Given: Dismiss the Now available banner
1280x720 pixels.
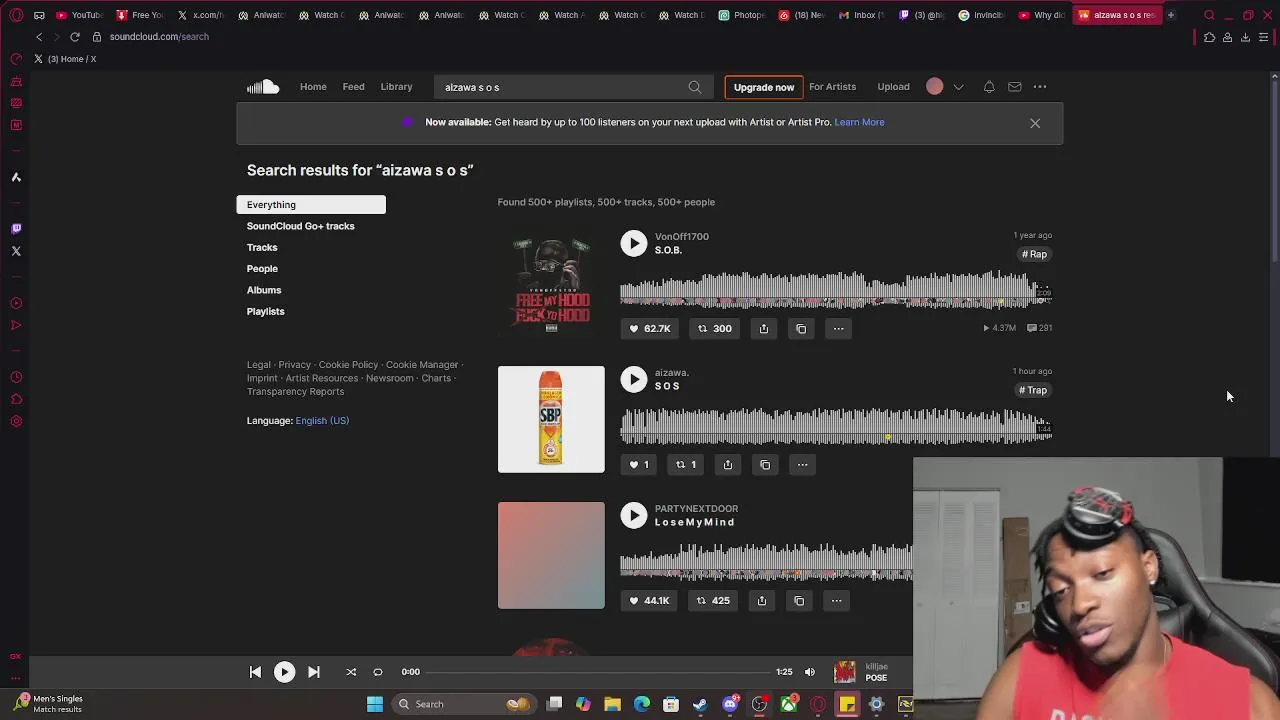Looking at the screenshot, I should pyautogui.click(x=1035, y=123).
